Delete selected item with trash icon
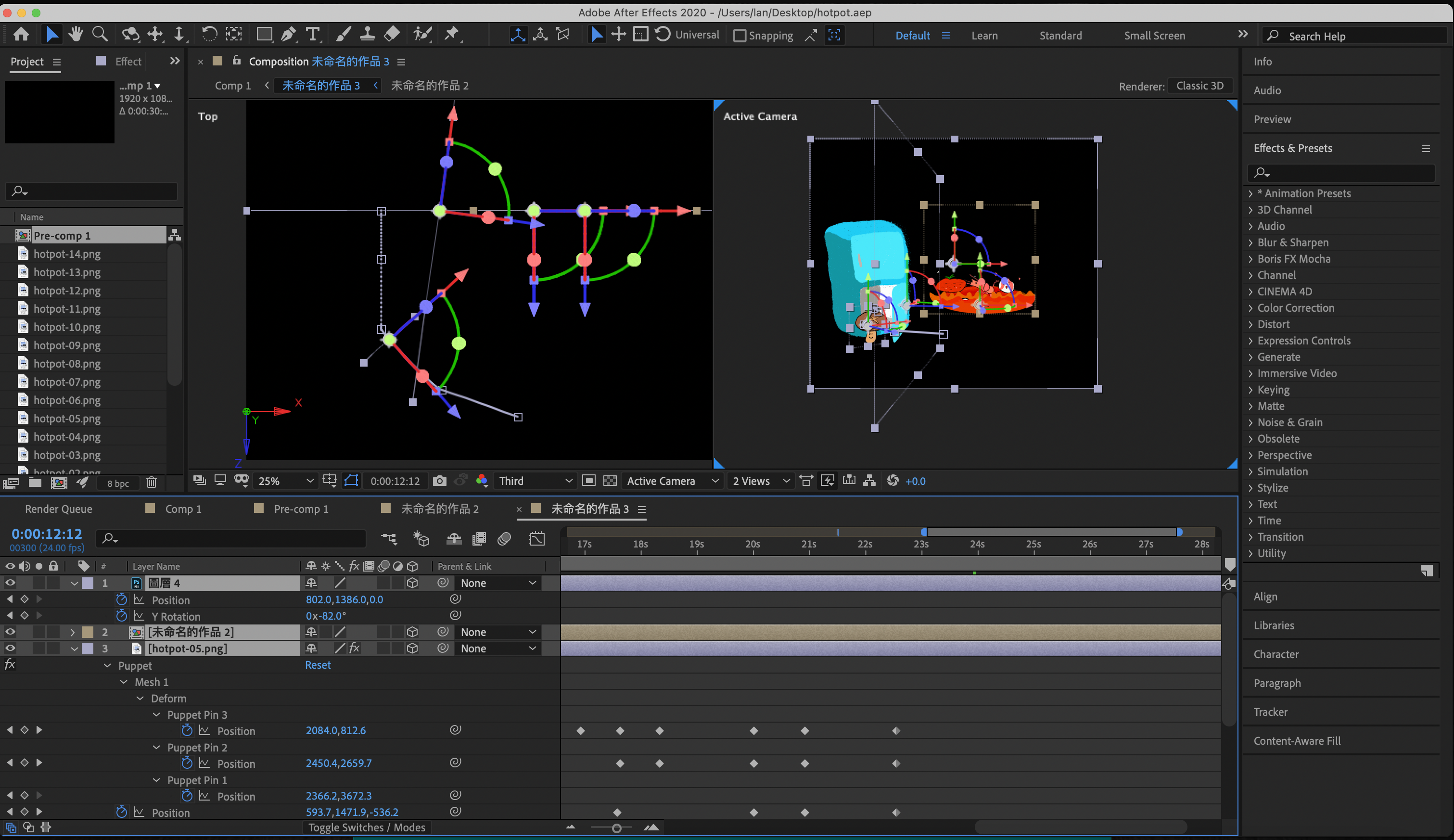 (x=151, y=483)
